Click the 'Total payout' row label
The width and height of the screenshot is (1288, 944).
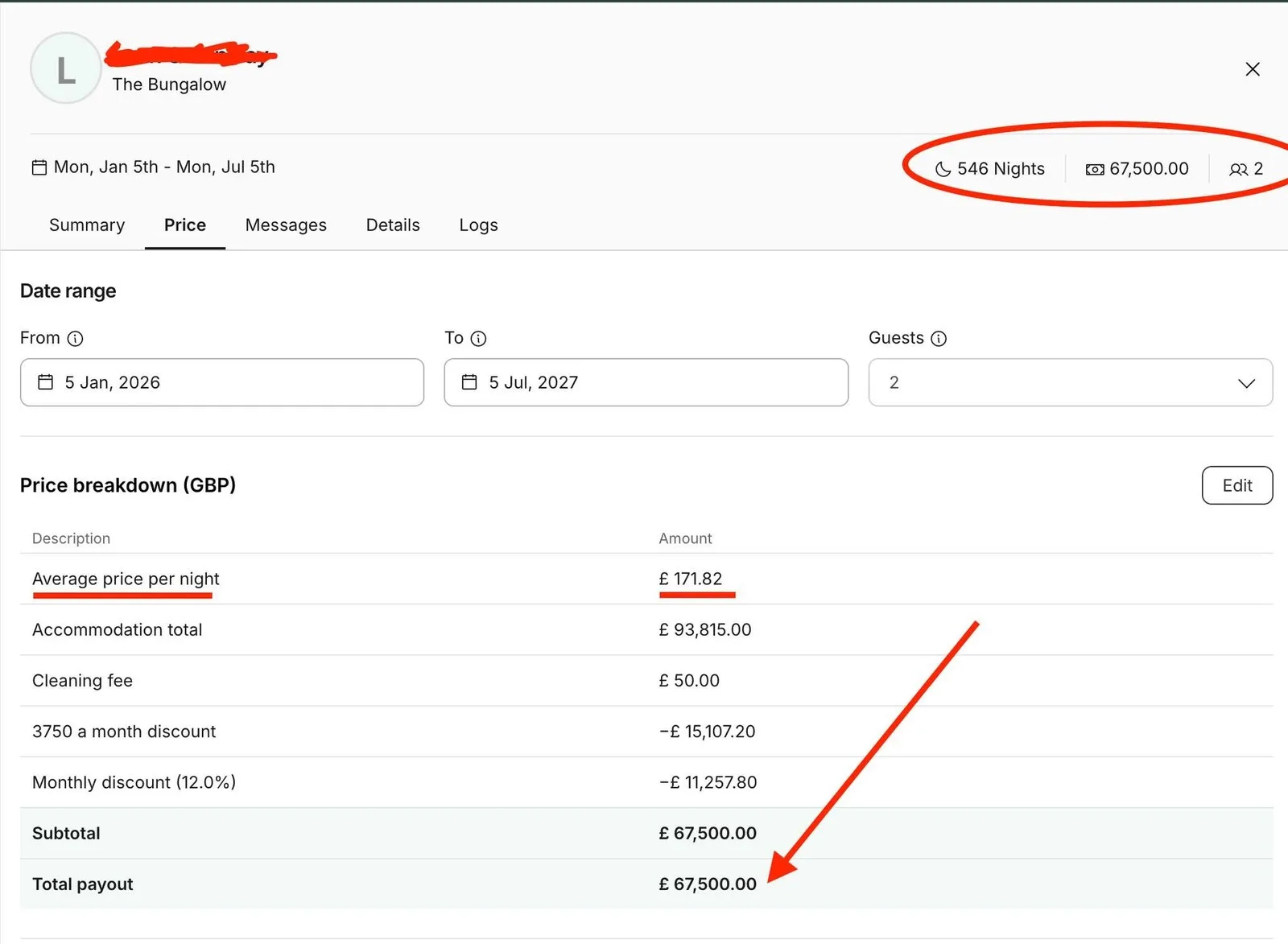82,884
